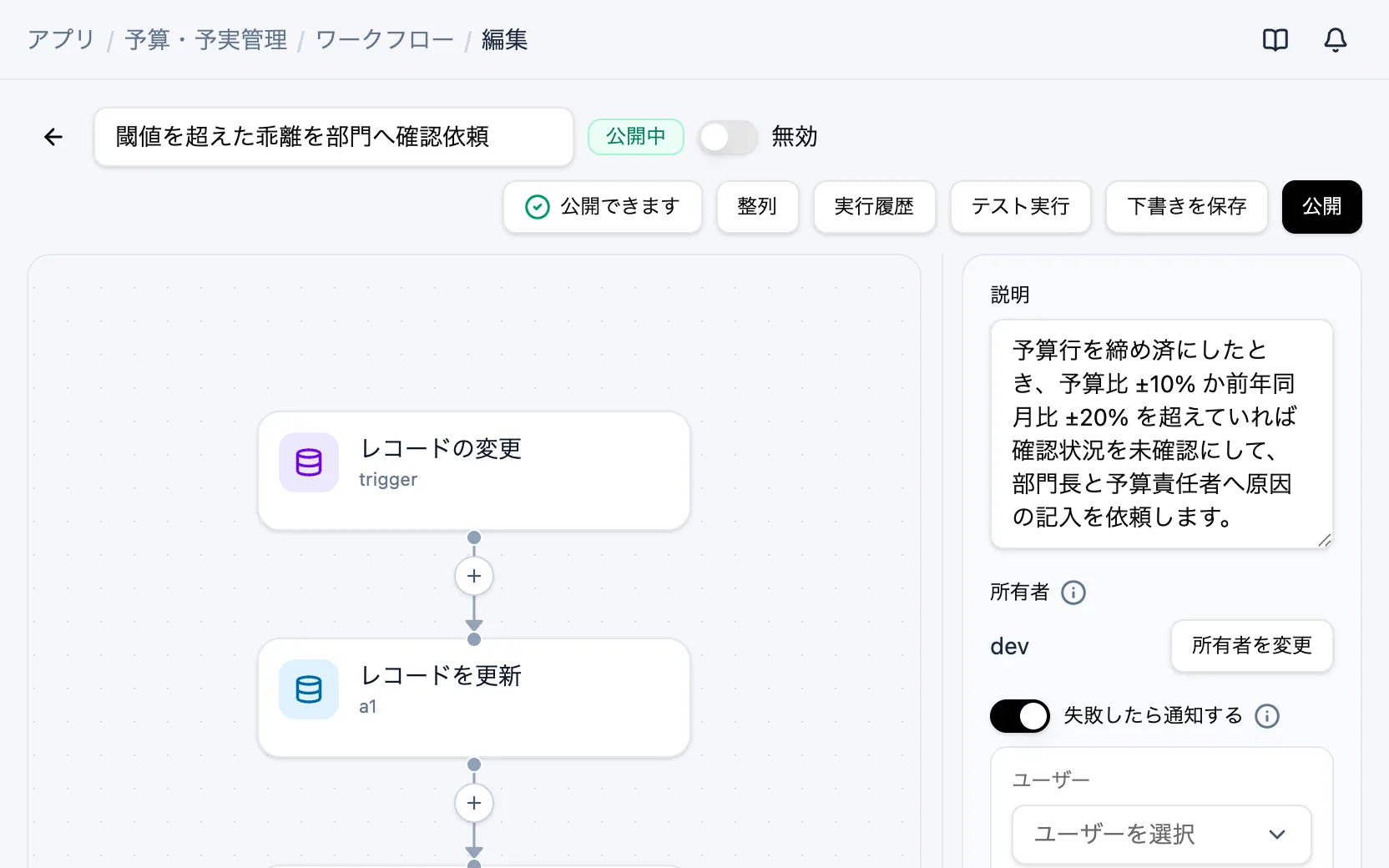
Task: Click 所有者を変更 button
Action: coord(1252,646)
